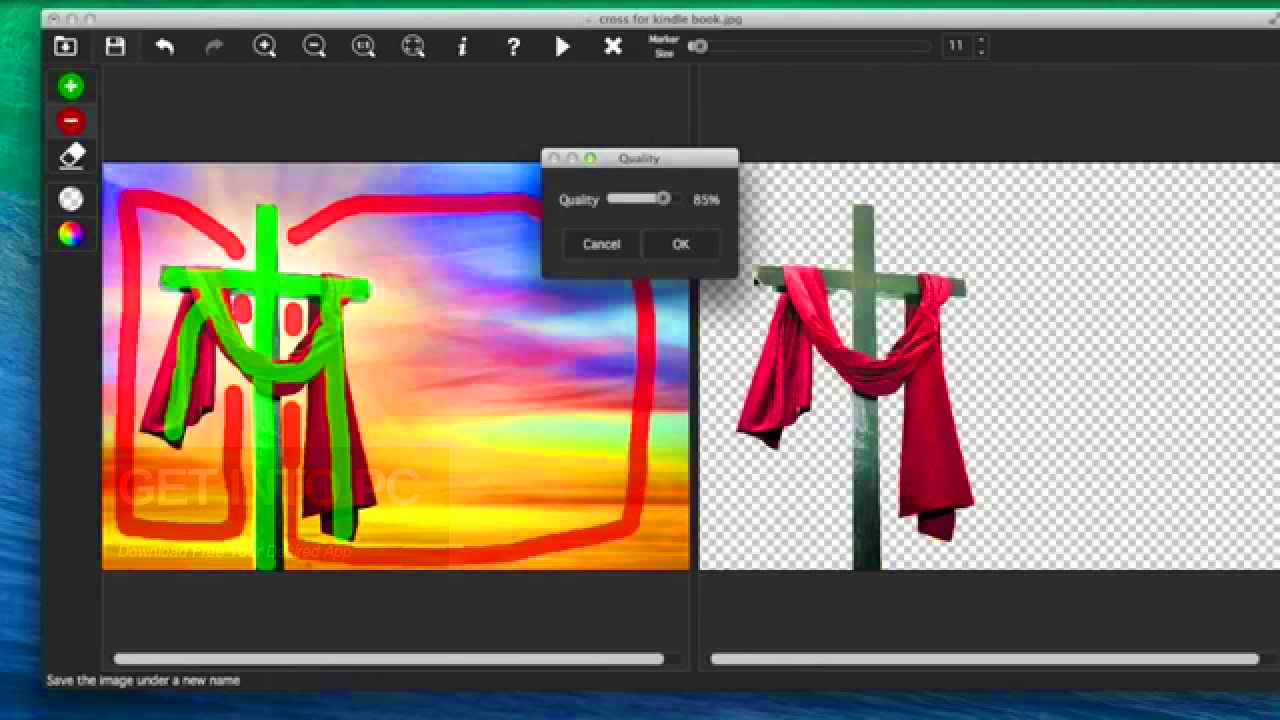This screenshot has height=720, width=1280.
Task: Click the source image scrollbar
Action: pos(389,659)
